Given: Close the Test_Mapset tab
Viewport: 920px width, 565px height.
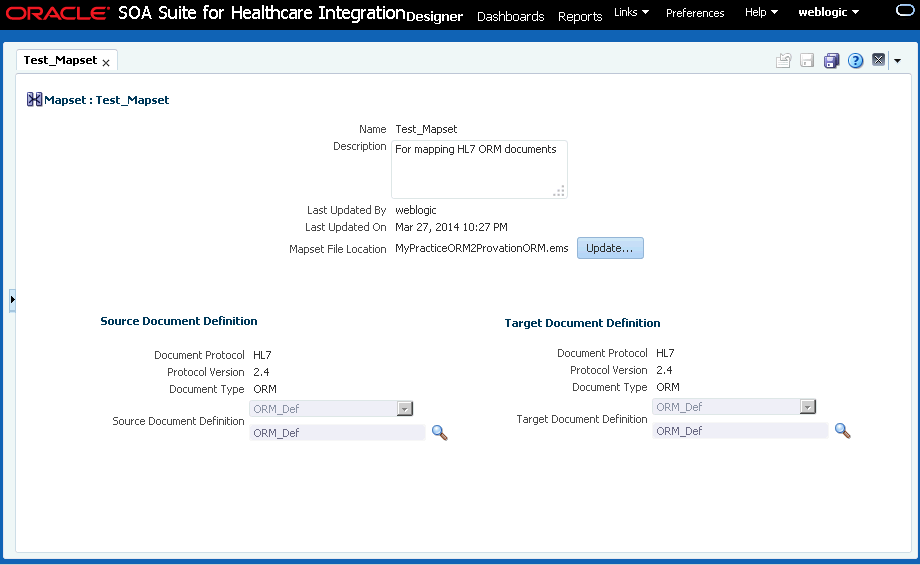Looking at the screenshot, I should pyautogui.click(x=106, y=63).
